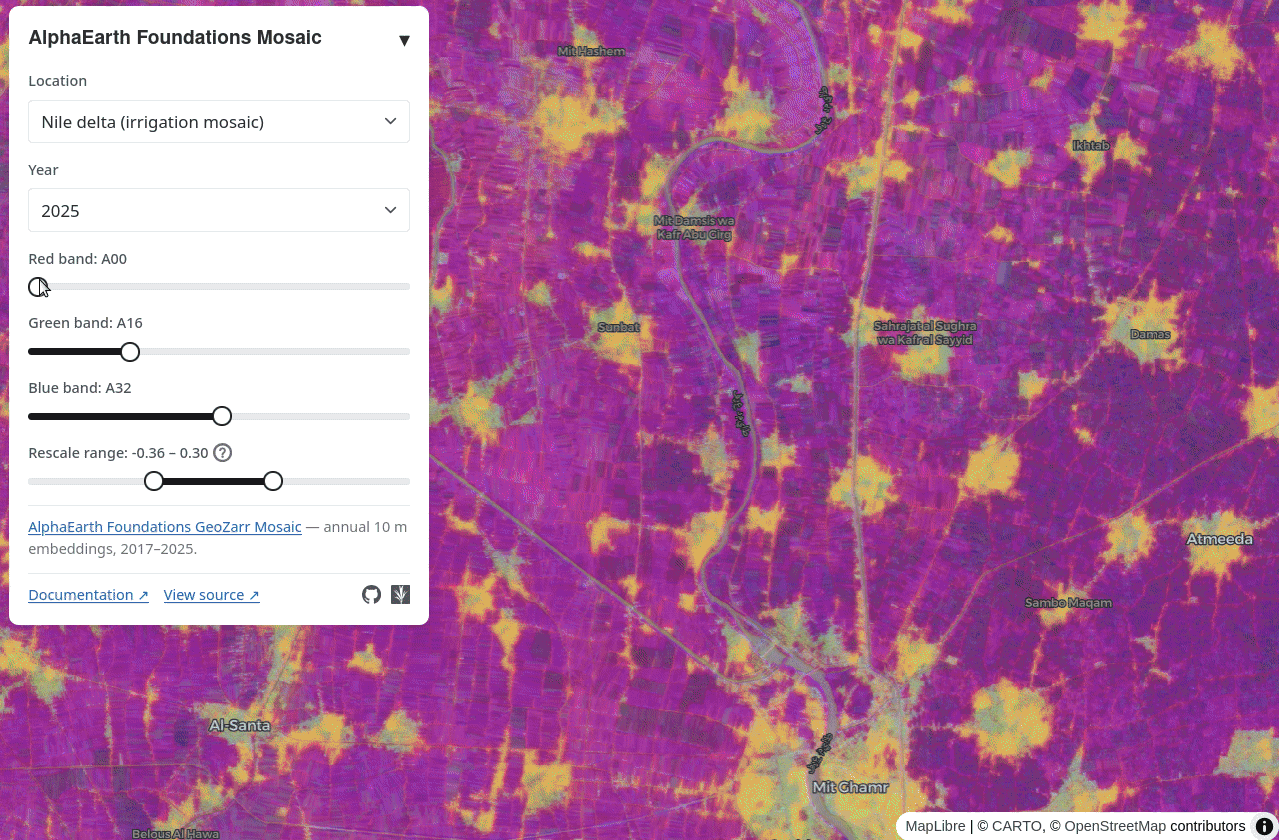Click the Green band A16 slider handle

(x=130, y=352)
